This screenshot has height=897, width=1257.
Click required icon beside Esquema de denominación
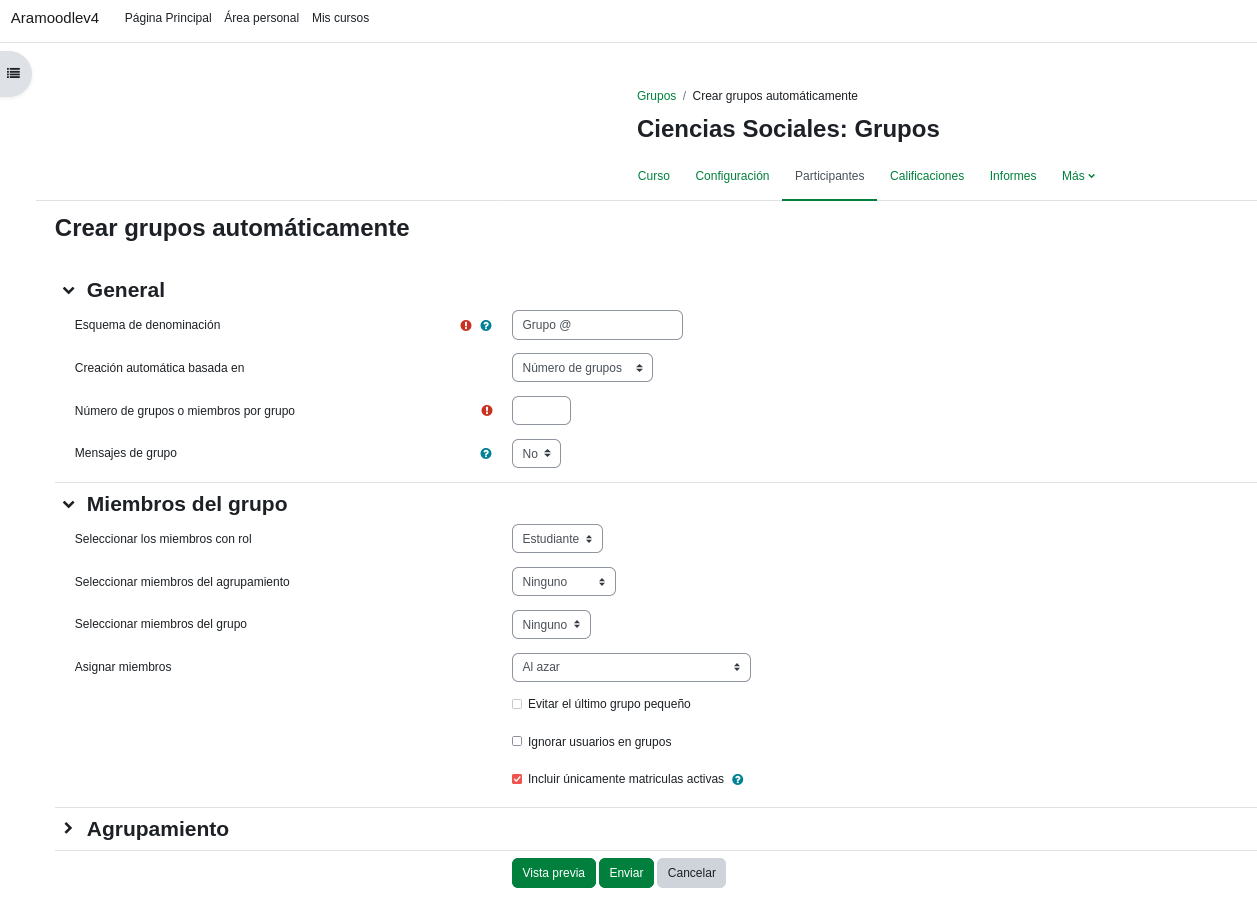(x=466, y=326)
